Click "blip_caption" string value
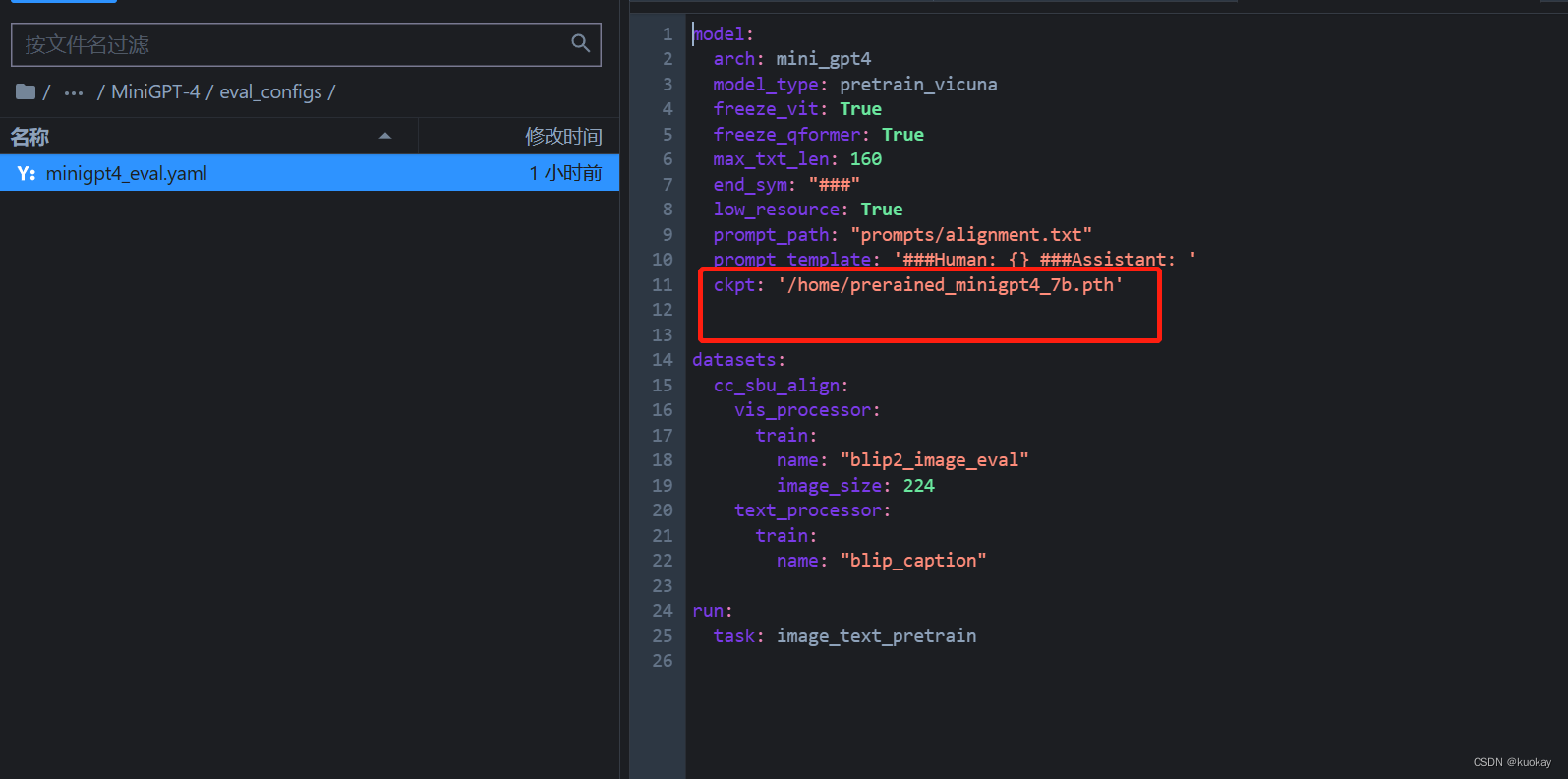Screen dimensions: 1568x779 913,561
